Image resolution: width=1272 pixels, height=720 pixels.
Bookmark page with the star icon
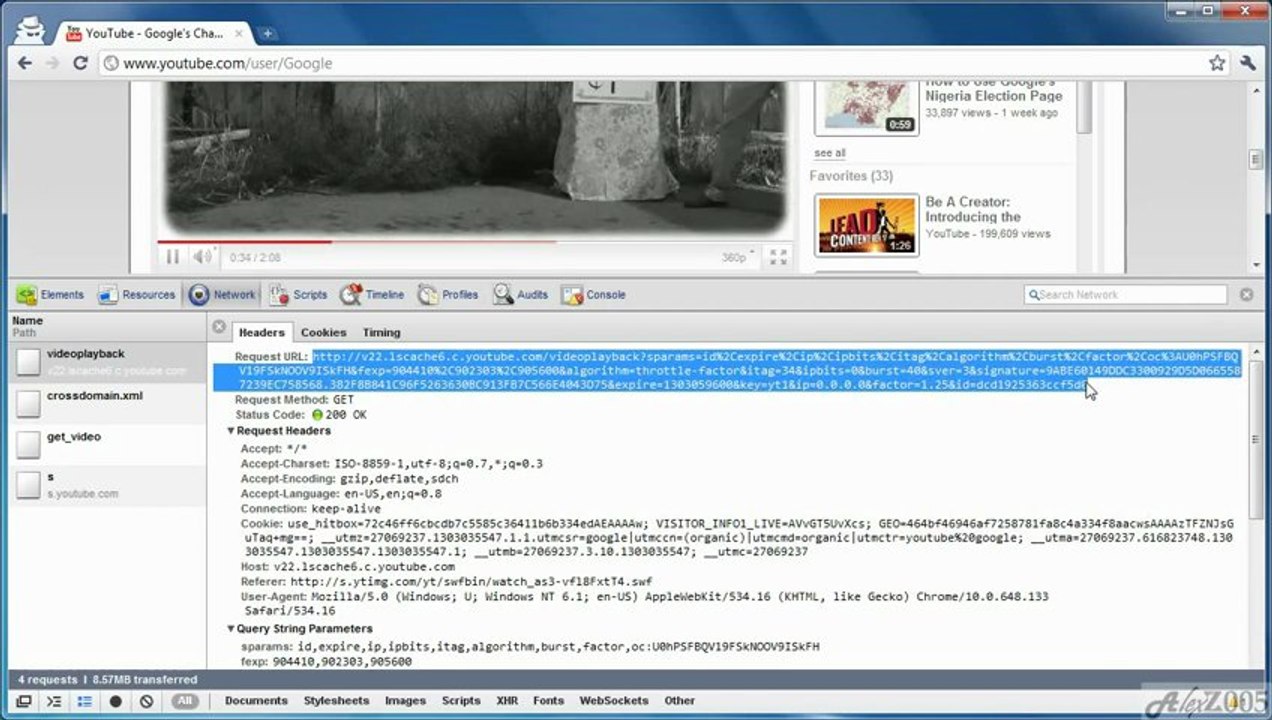(1217, 63)
